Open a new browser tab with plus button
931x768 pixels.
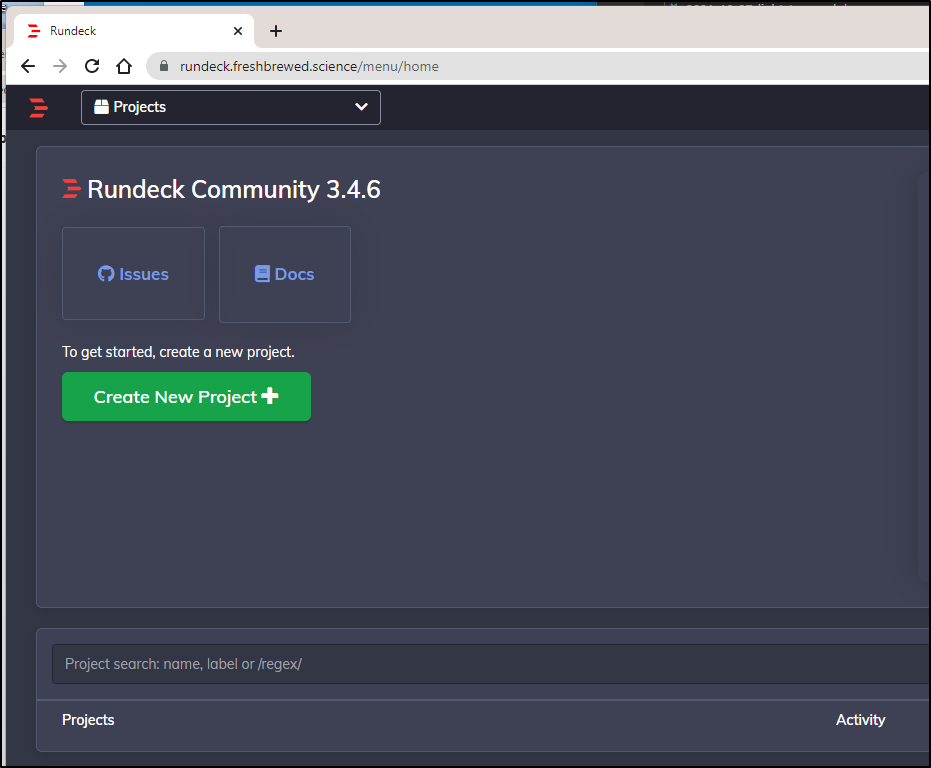click(276, 31)
